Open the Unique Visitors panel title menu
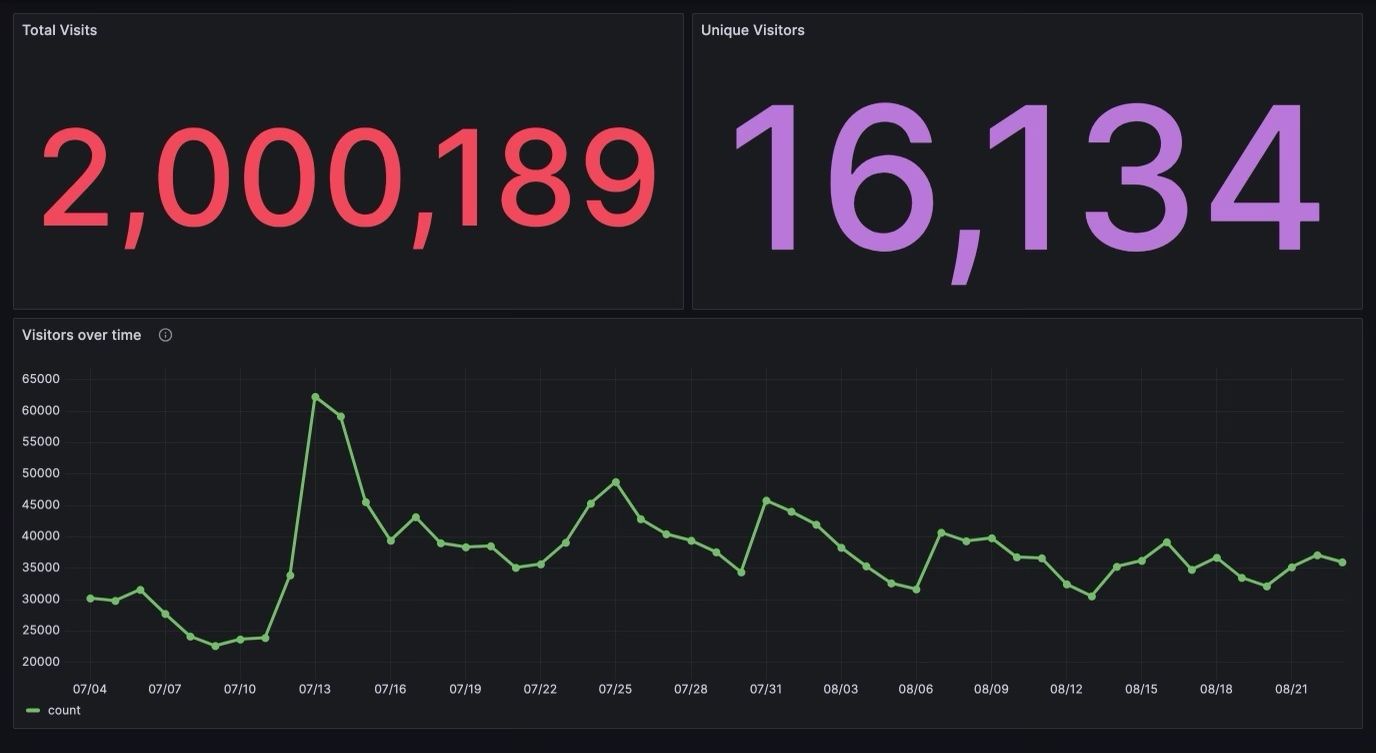Viewport: 1376px width, 753px height. [752, 30]
